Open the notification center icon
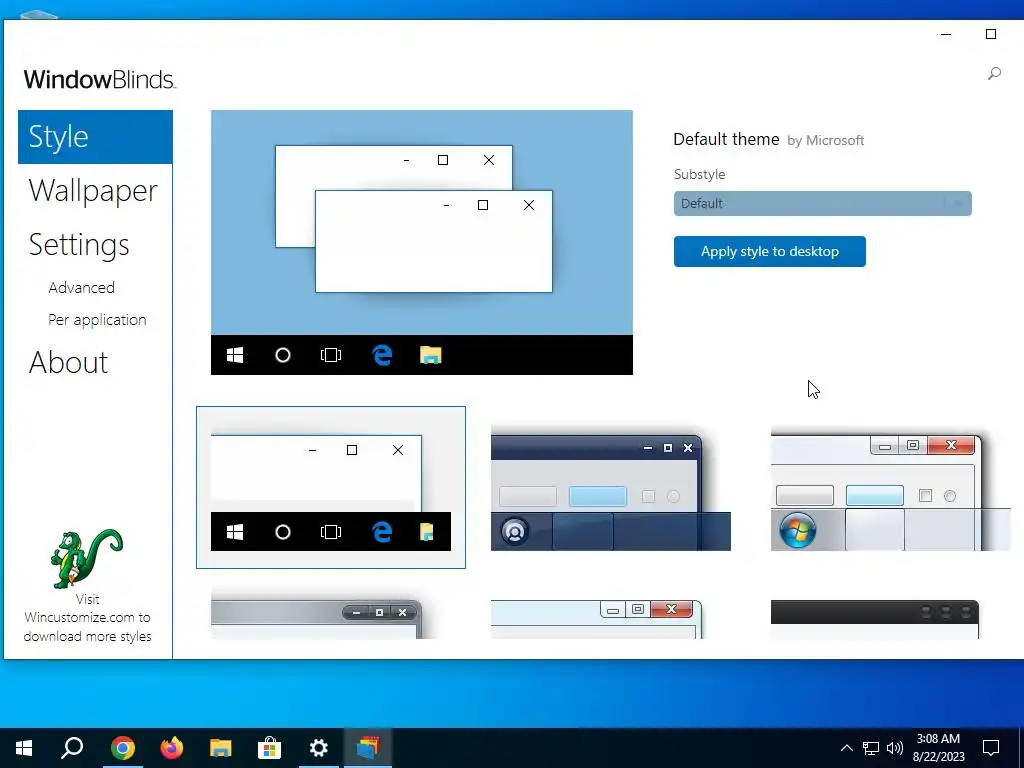Image resolution: width=1024 pixels, height=768 pixels. click(991, 748)
